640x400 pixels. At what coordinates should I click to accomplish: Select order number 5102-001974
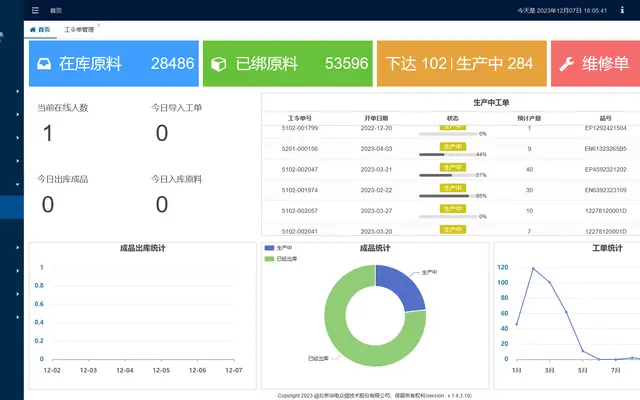coord(300,190)
